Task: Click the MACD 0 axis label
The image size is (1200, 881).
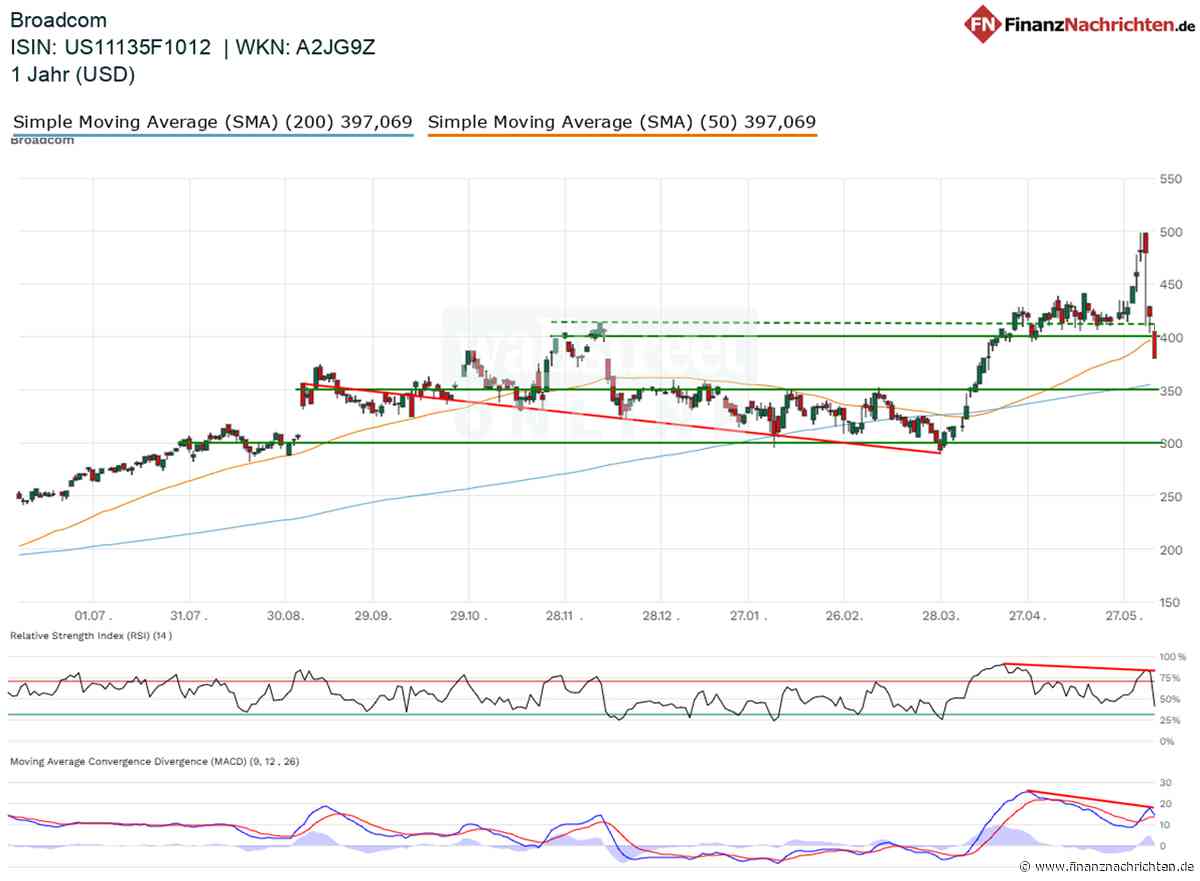Action: click(x=1163, y=846)
